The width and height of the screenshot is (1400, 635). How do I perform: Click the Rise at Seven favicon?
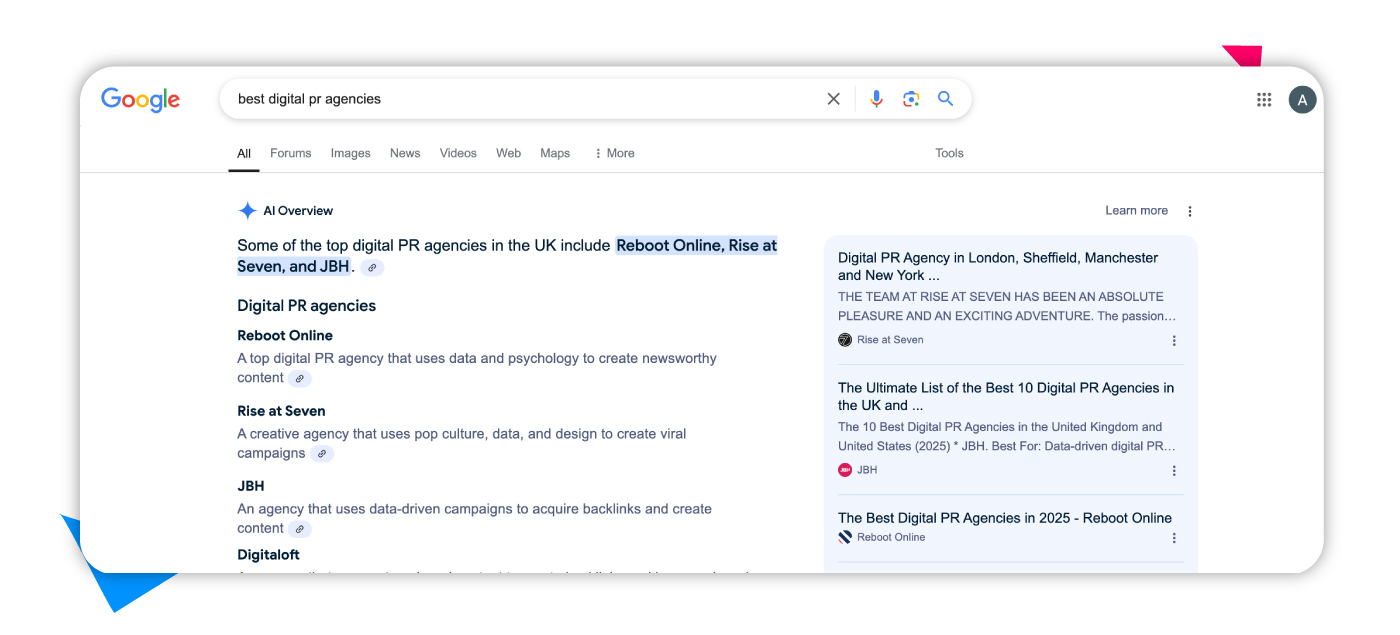coord(845,340)
